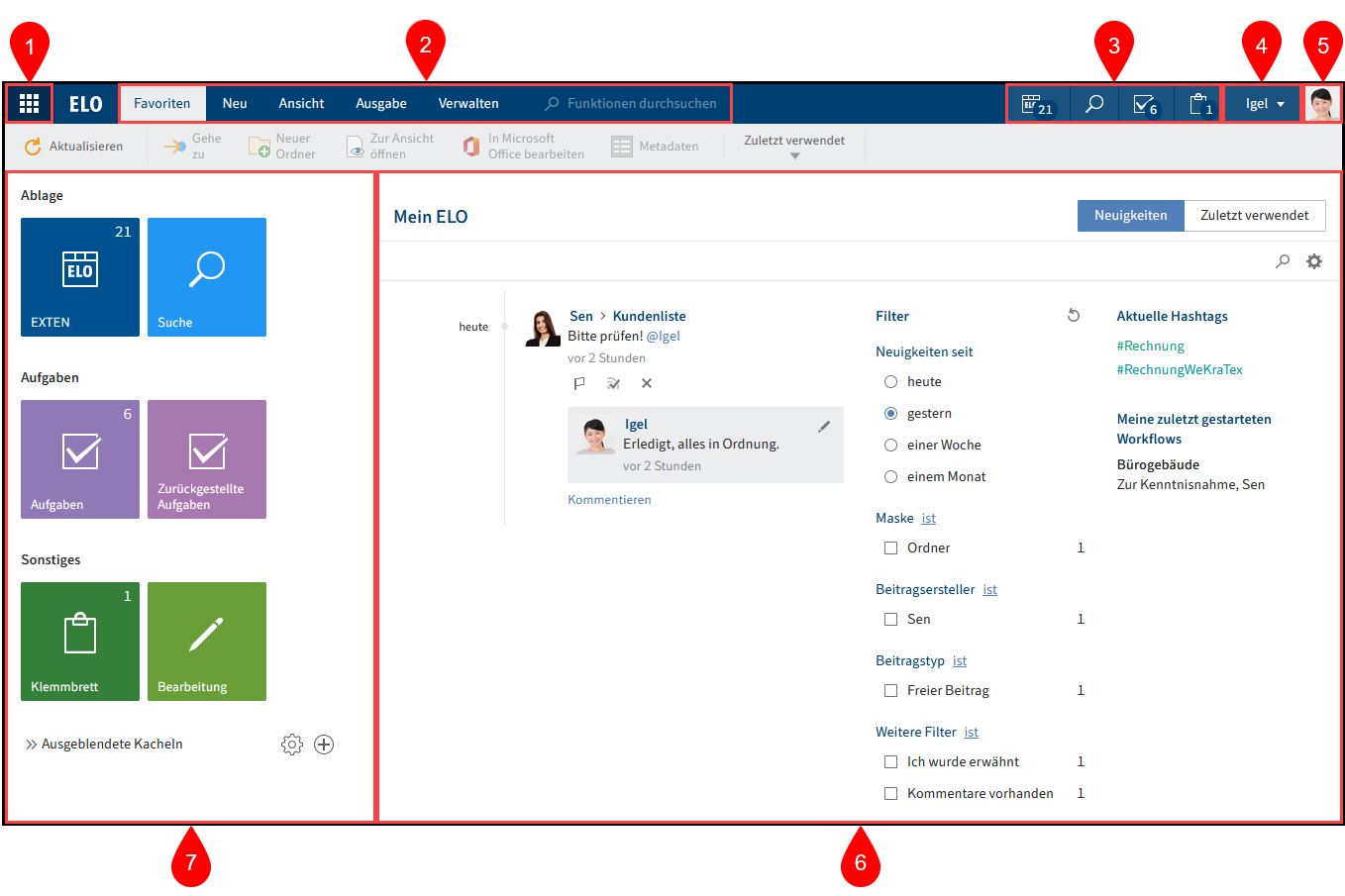Open the tasks icon showing 6
This screenshot has width=1345, height=896.
click(1145, 104)
